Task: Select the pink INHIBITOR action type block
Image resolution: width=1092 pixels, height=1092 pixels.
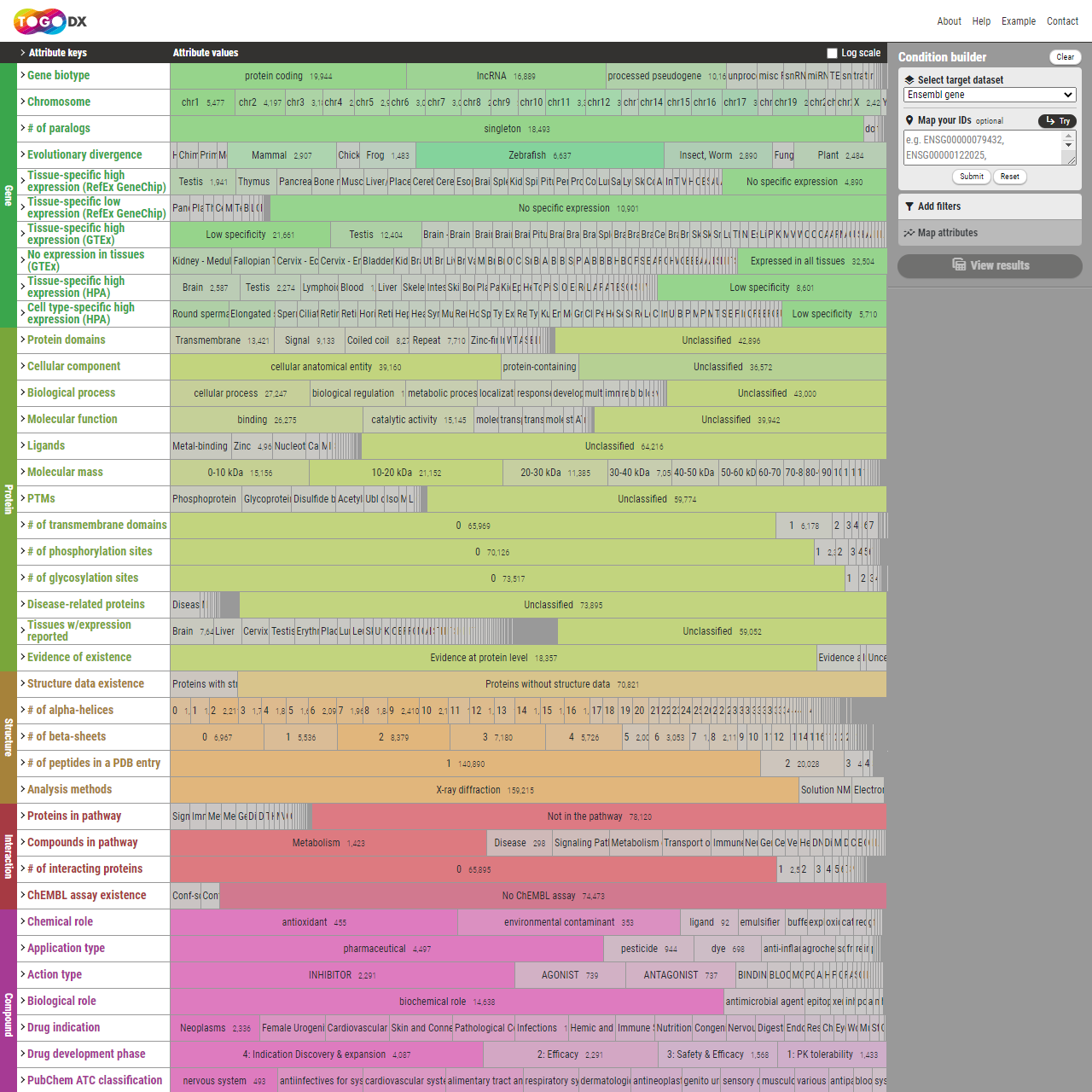Action: (341, 975)
